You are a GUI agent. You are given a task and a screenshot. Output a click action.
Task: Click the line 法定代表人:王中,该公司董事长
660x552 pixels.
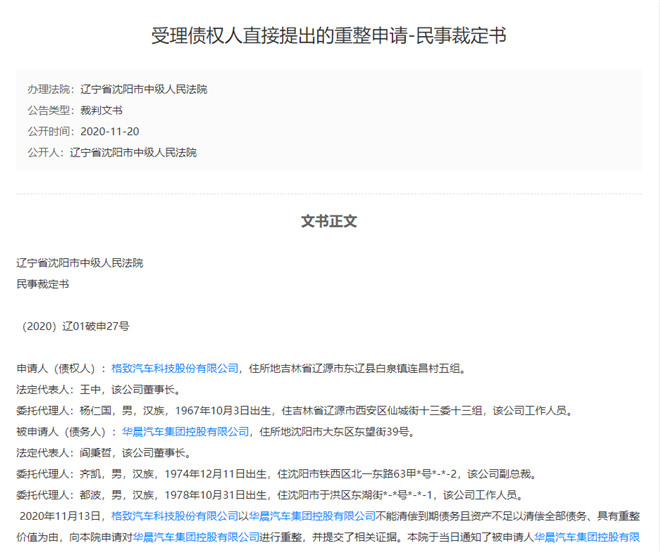tap(98, 389)
